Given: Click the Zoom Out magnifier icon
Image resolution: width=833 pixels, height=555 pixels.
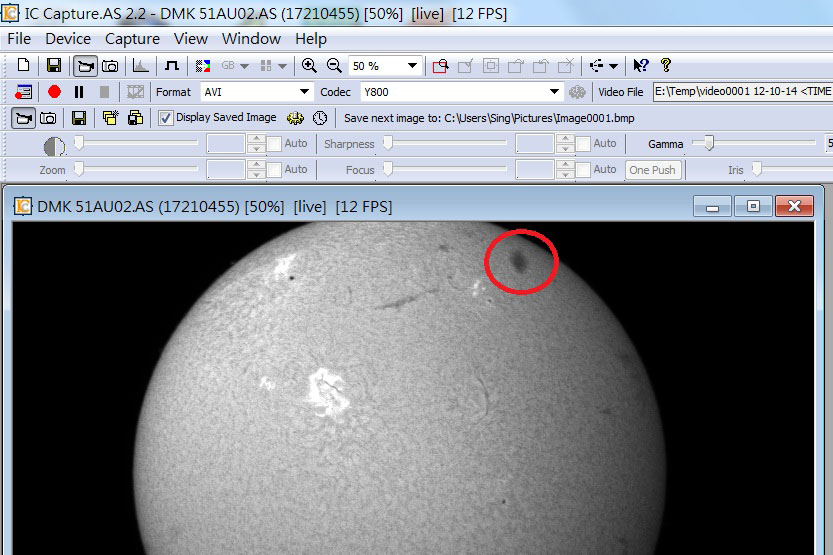Looking at the screenshot, I should pyautogui.click(x=334, y=66).
